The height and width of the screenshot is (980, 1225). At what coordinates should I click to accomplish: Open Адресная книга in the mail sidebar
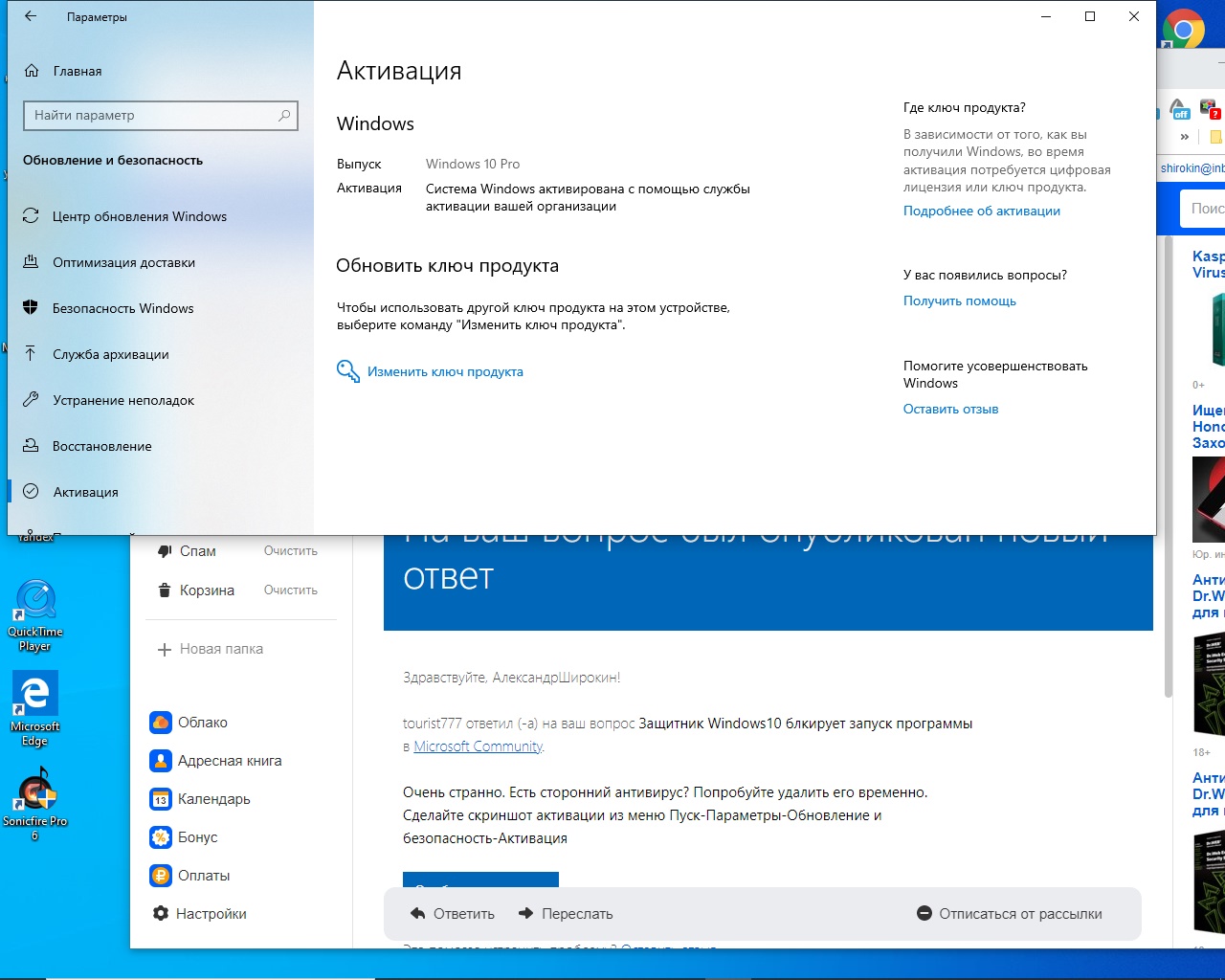coord(216,761)
